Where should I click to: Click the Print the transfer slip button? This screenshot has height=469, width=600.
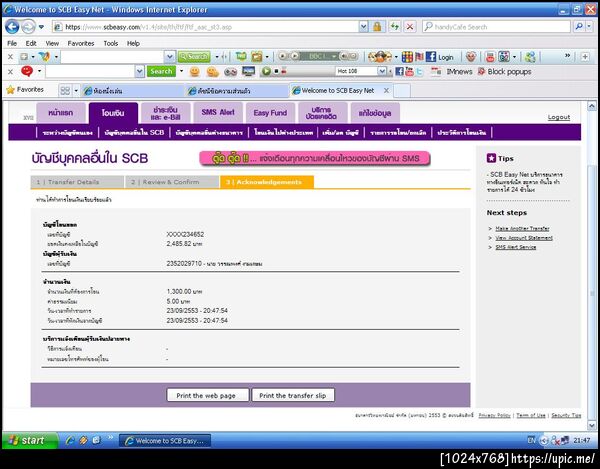293,395
